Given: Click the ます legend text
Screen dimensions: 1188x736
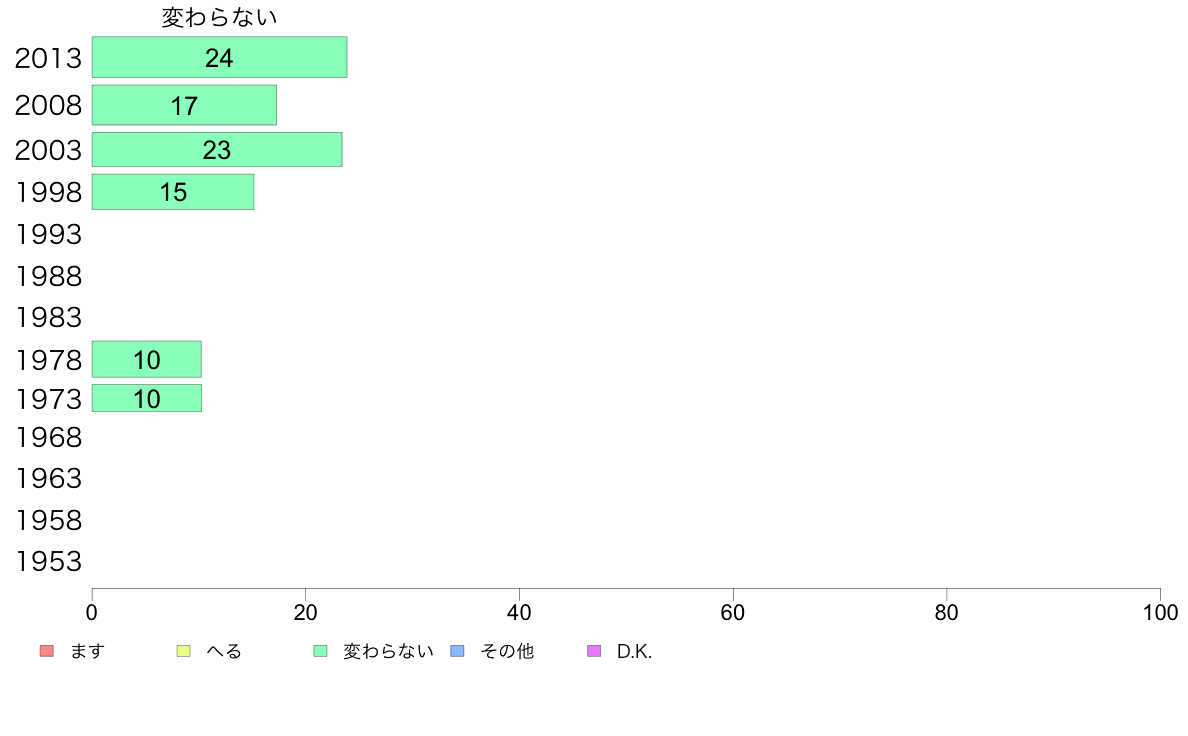Looking at the screenshot, I should (x=87, y=651).
